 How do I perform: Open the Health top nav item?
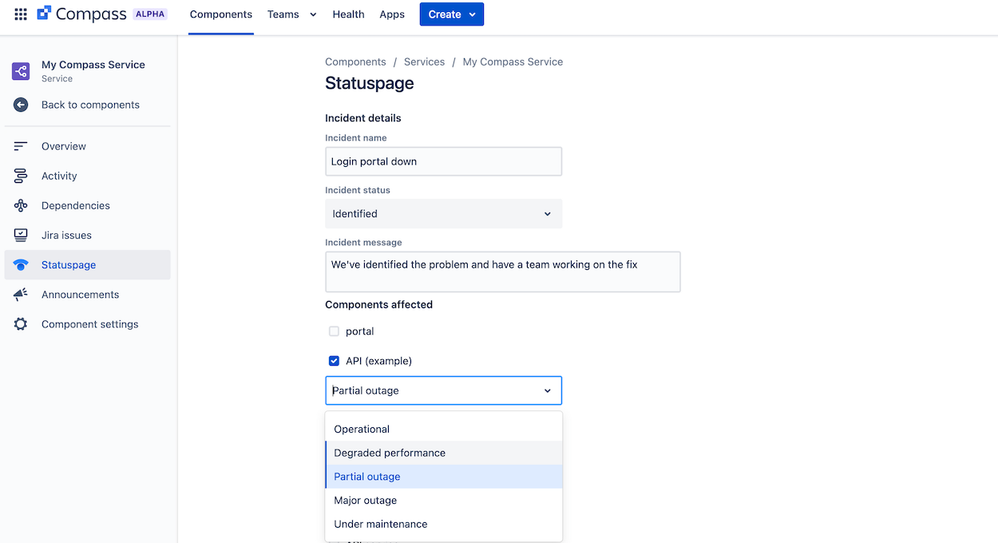pos(348,15)
